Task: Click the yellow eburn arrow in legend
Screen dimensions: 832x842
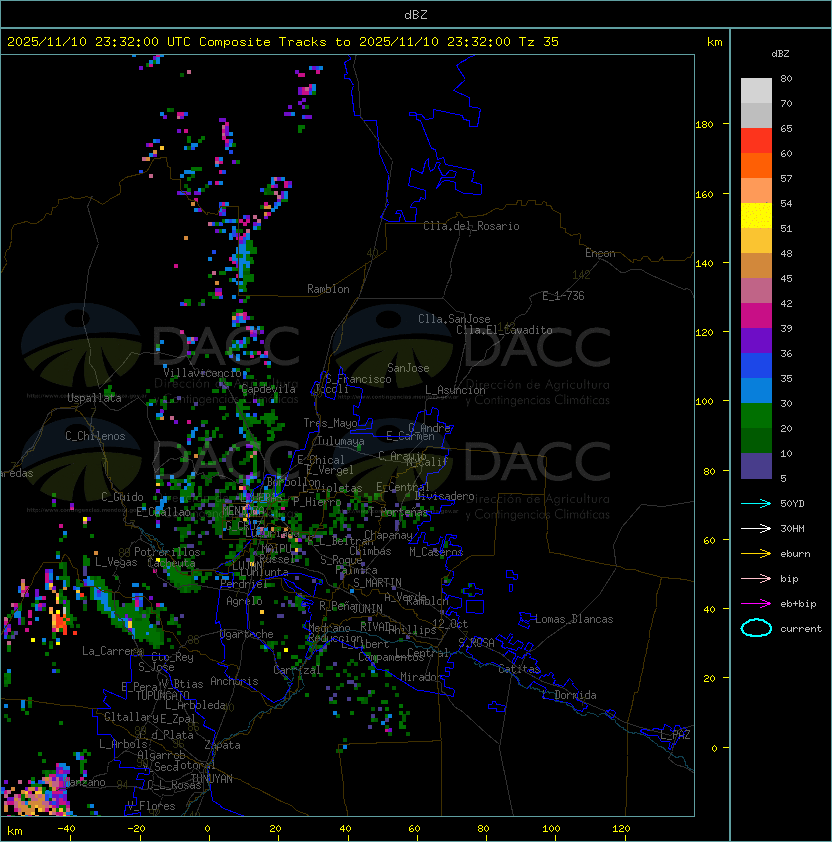Action: tap(756, 554)
